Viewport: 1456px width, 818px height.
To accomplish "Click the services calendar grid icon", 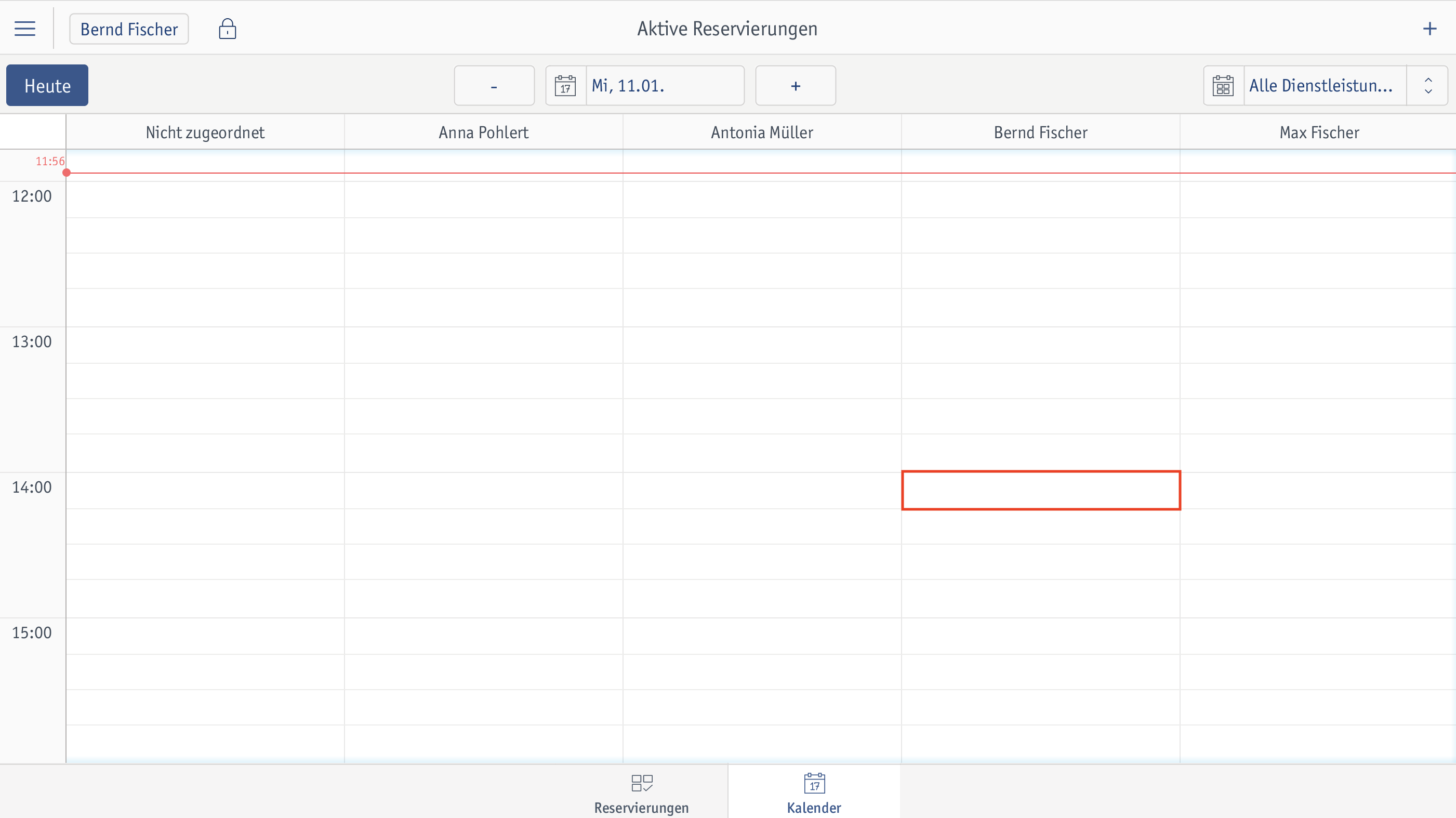I will pos(1223,85).
